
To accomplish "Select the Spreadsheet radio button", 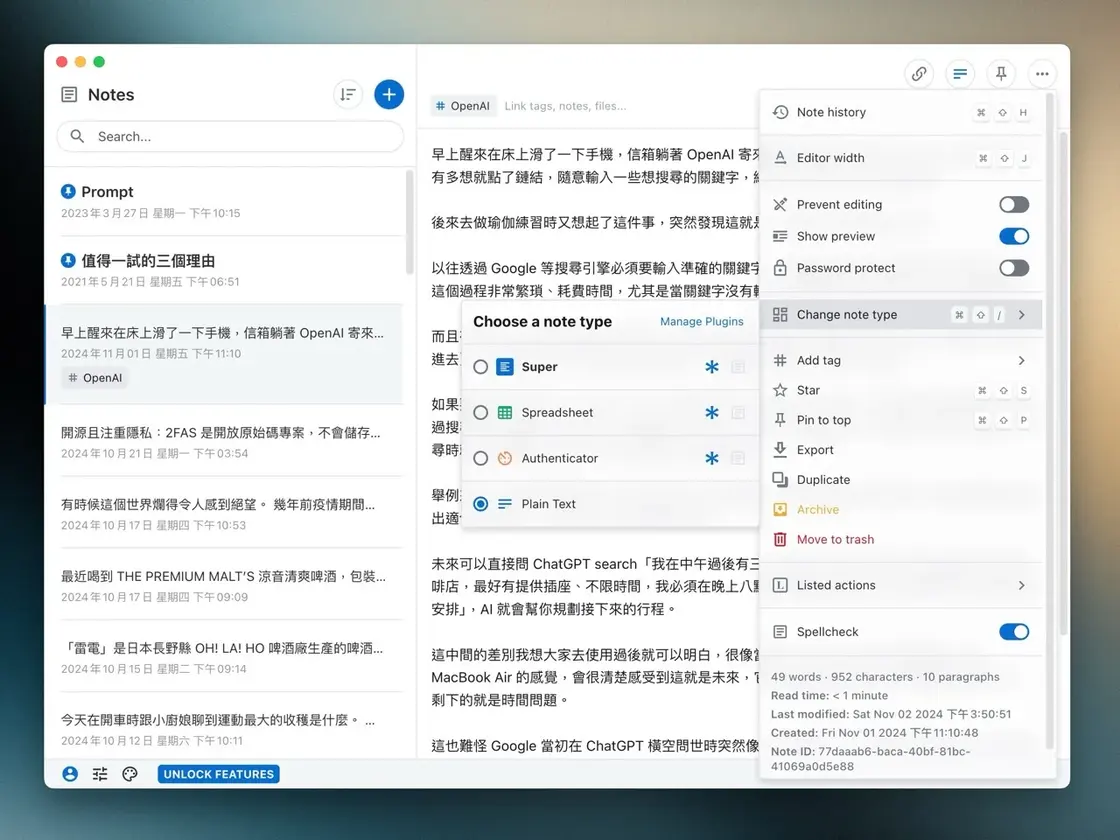I will click(x=481, y=413).
